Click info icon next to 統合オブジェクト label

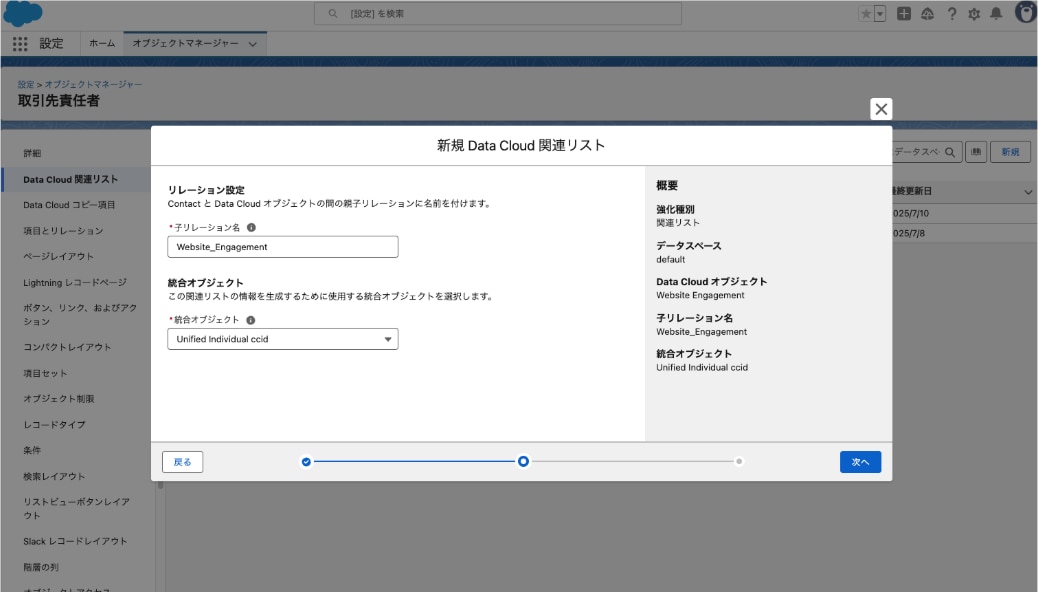click(250, 320)
